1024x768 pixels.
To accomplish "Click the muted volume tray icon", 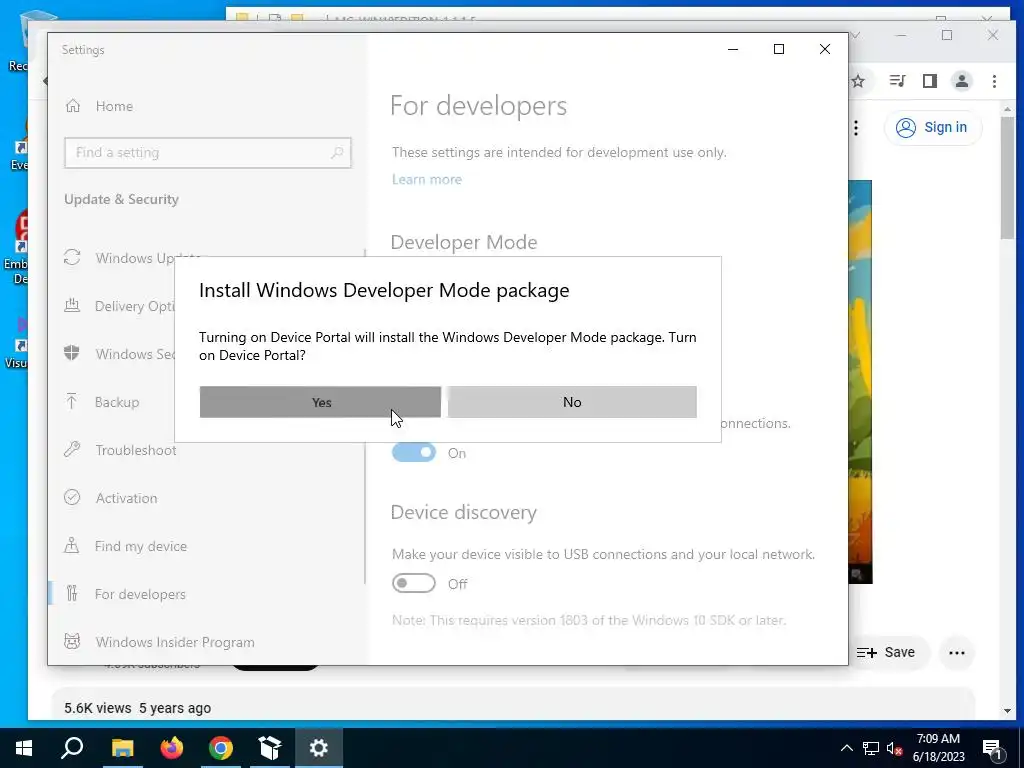I will (895, 748).
